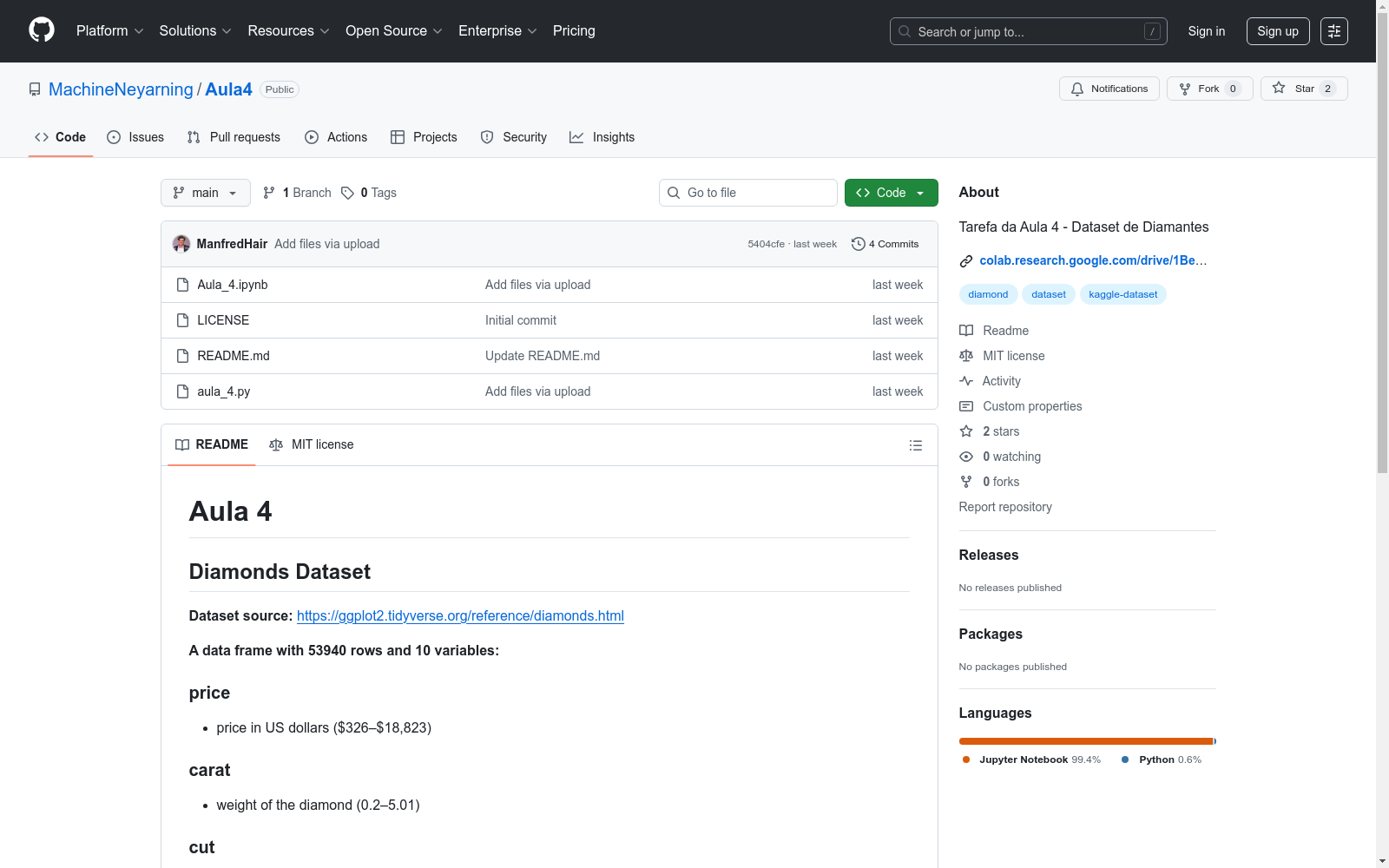1389x868 pixels.
Task: View the 0 Tags list
Action: coord(369,193)
